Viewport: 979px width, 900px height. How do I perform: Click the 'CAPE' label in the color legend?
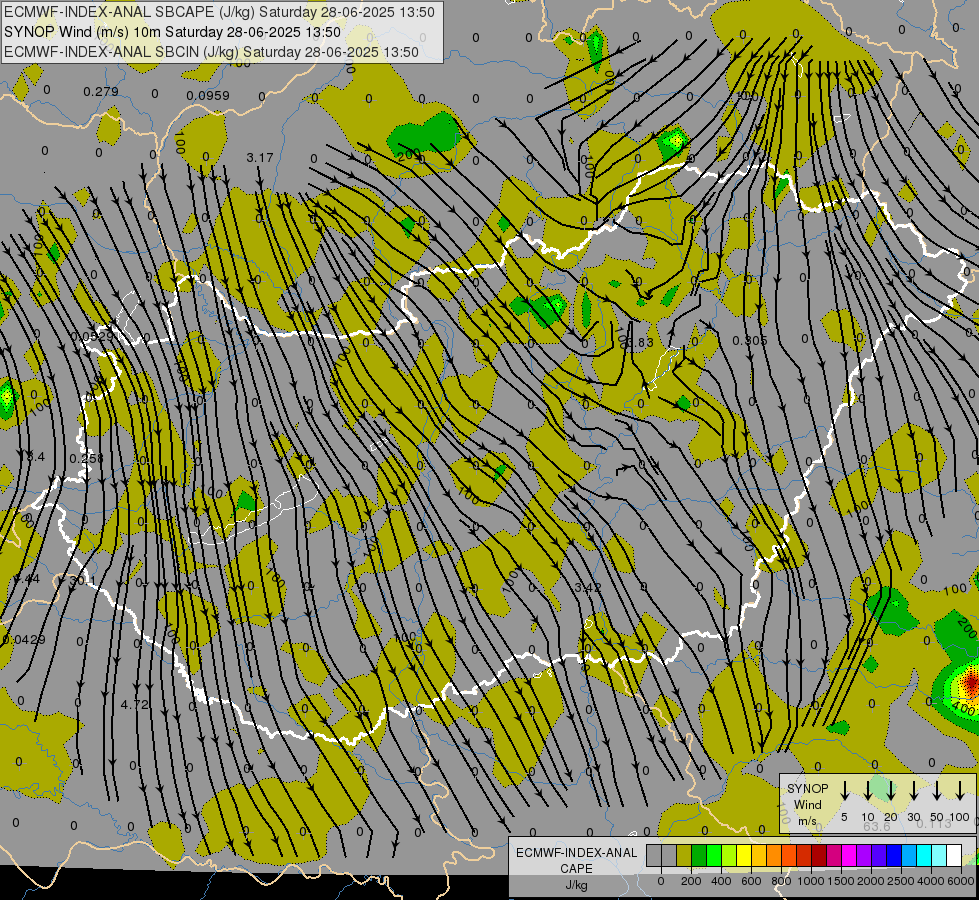pyautogui.click(x=576, y=869)
